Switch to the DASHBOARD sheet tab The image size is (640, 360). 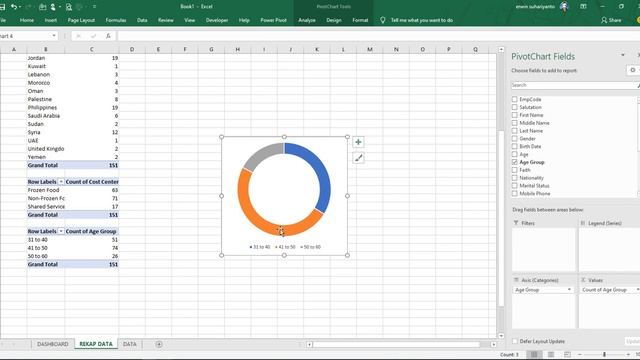[53, 344]
